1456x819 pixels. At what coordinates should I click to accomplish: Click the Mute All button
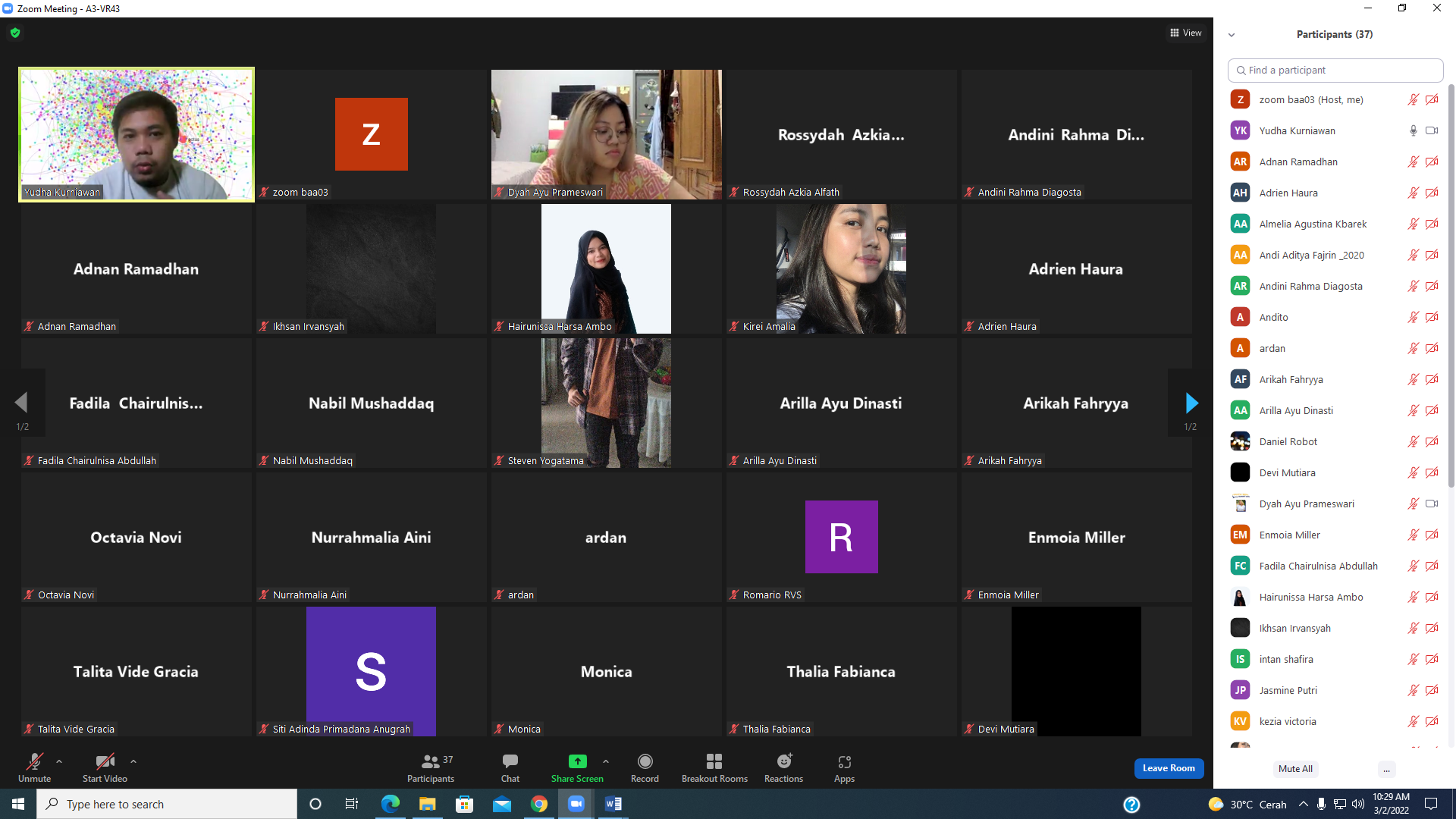click(1295, 769)
